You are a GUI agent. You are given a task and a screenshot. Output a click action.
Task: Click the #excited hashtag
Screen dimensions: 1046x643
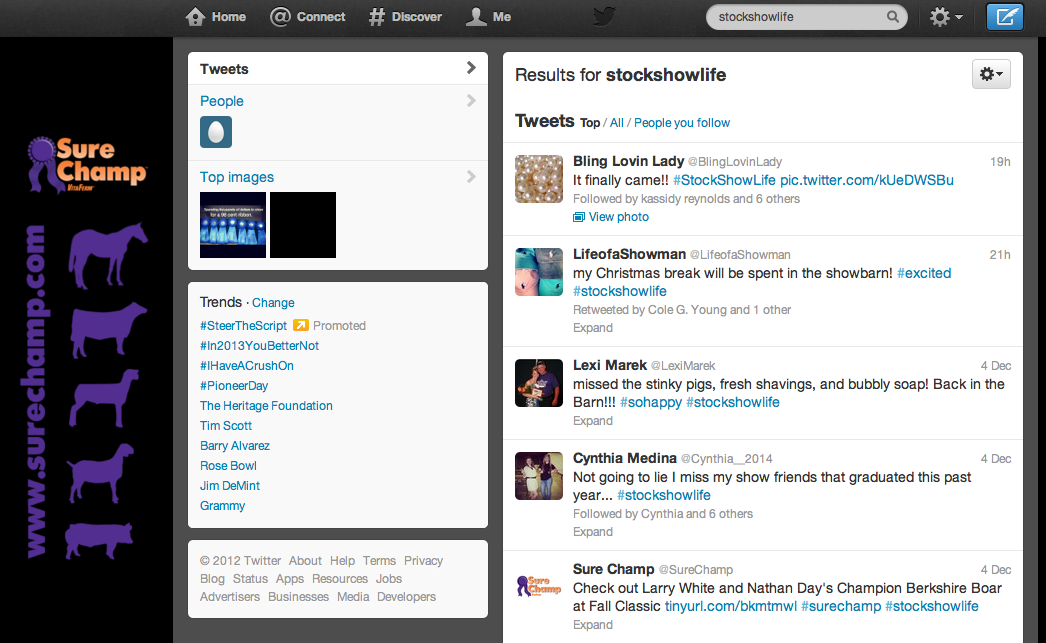(x=924, y=273)
